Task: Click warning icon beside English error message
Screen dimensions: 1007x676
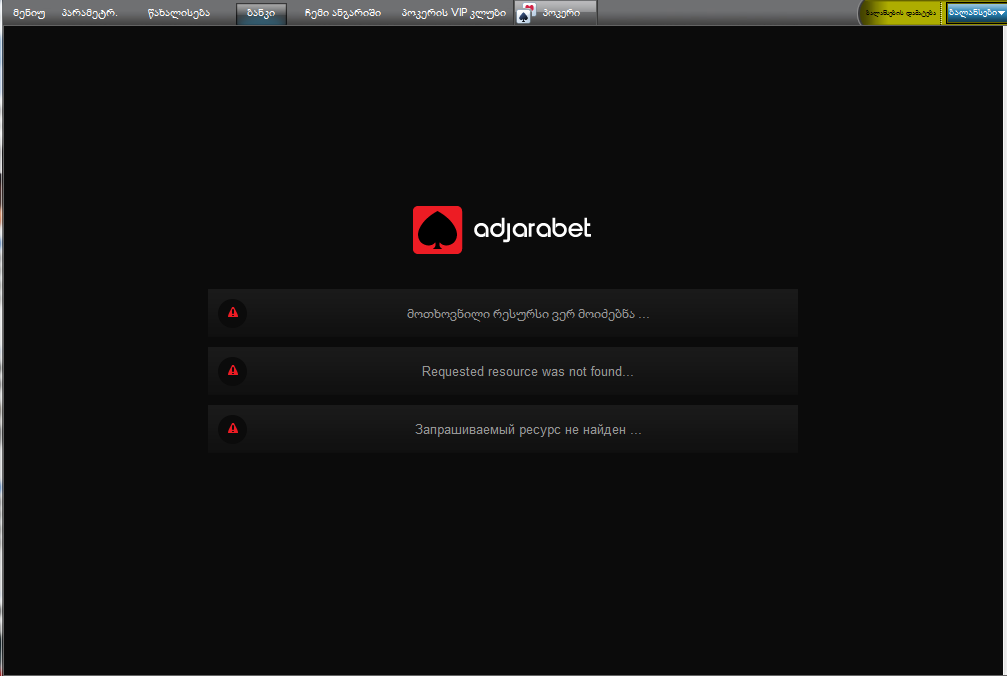Action: (x=232, y=371)
